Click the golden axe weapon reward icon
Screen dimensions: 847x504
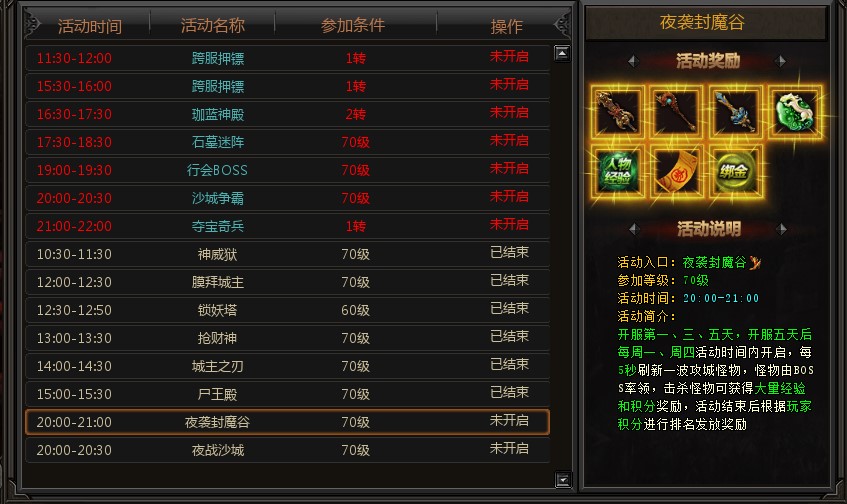click(x=617, y=112)
